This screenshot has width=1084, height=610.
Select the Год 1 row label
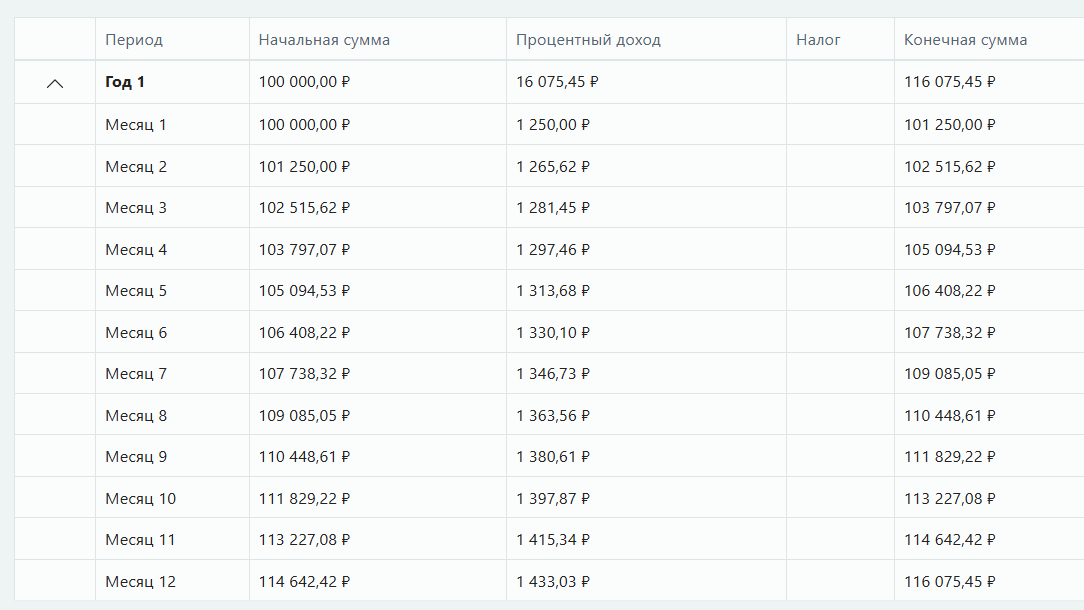point(125,82)
